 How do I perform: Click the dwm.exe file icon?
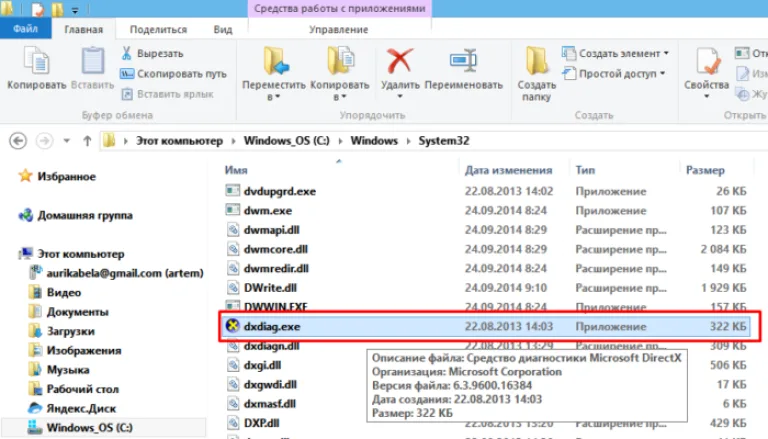click(x=233, y=210)
